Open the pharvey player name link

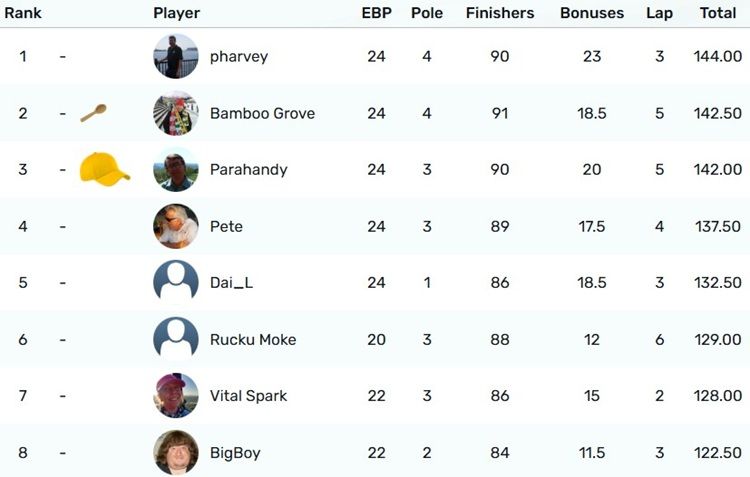(239, 56)
